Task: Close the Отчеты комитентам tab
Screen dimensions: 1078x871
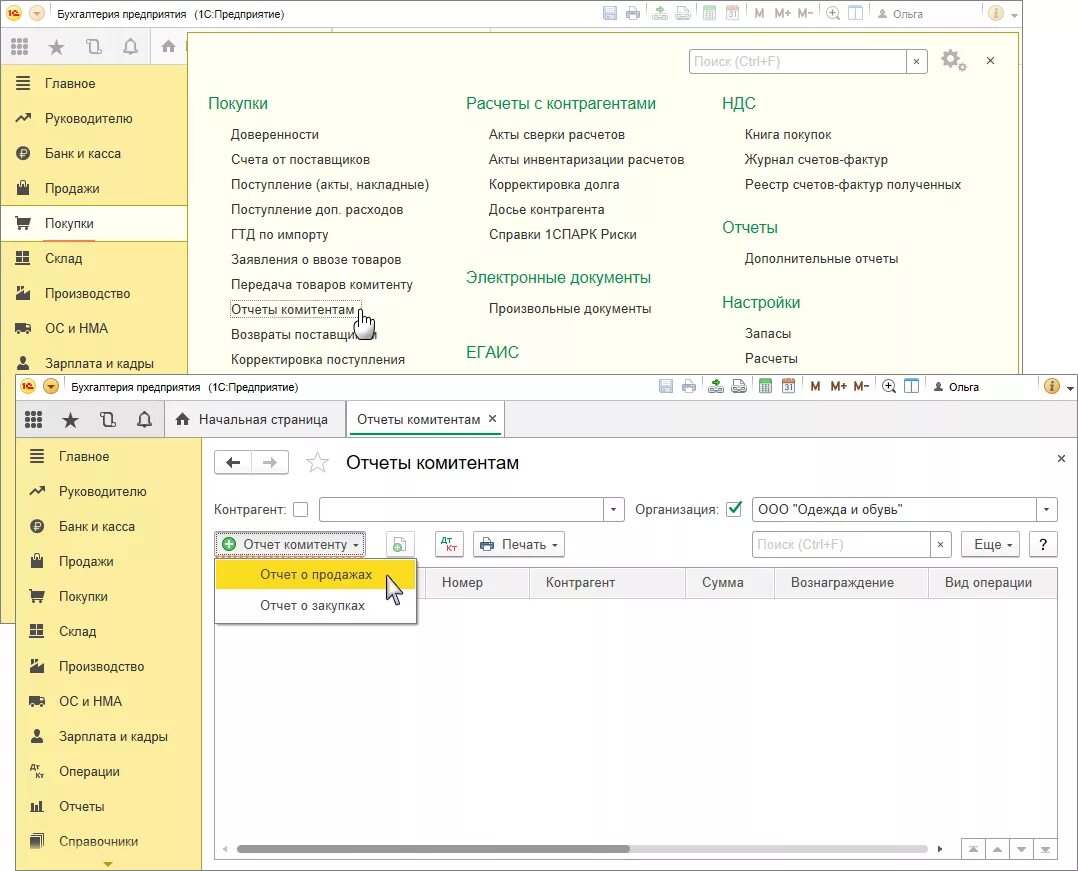Action: tap(492, 419)
